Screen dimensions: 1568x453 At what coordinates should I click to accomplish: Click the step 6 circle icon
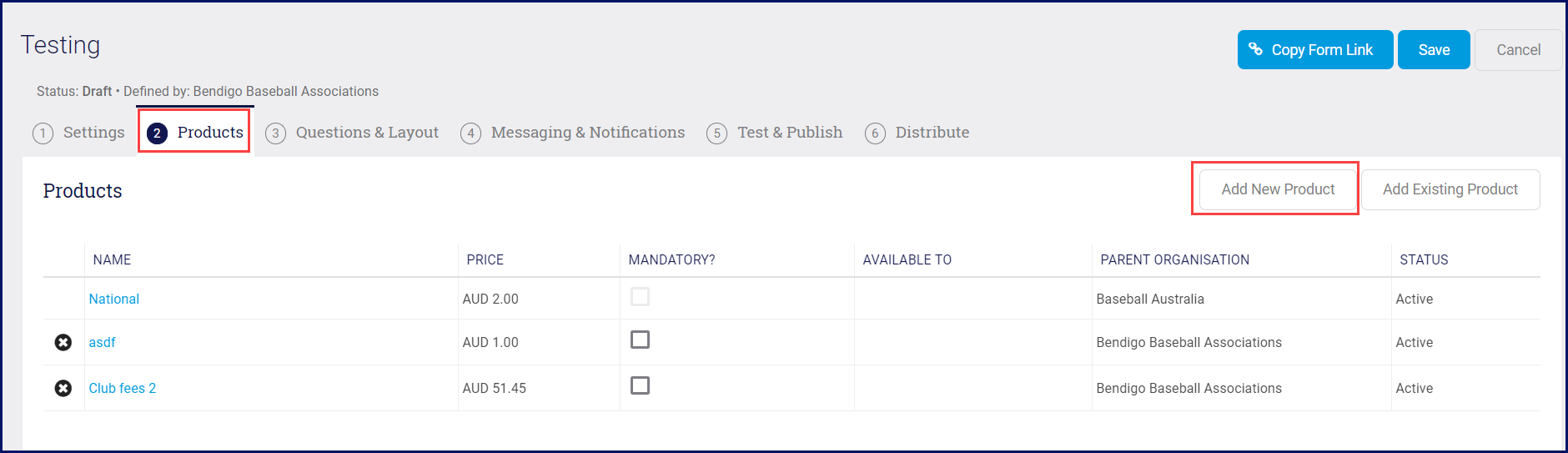pyautogui.click(x=875, y=133)
